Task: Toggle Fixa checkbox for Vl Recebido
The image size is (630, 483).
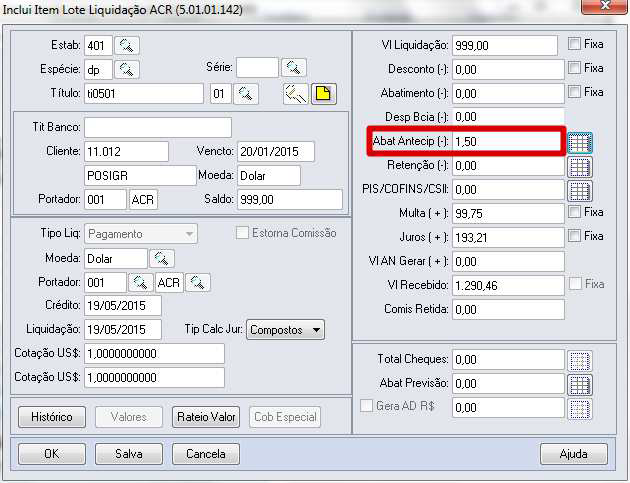Action: [x=575, y=284]
